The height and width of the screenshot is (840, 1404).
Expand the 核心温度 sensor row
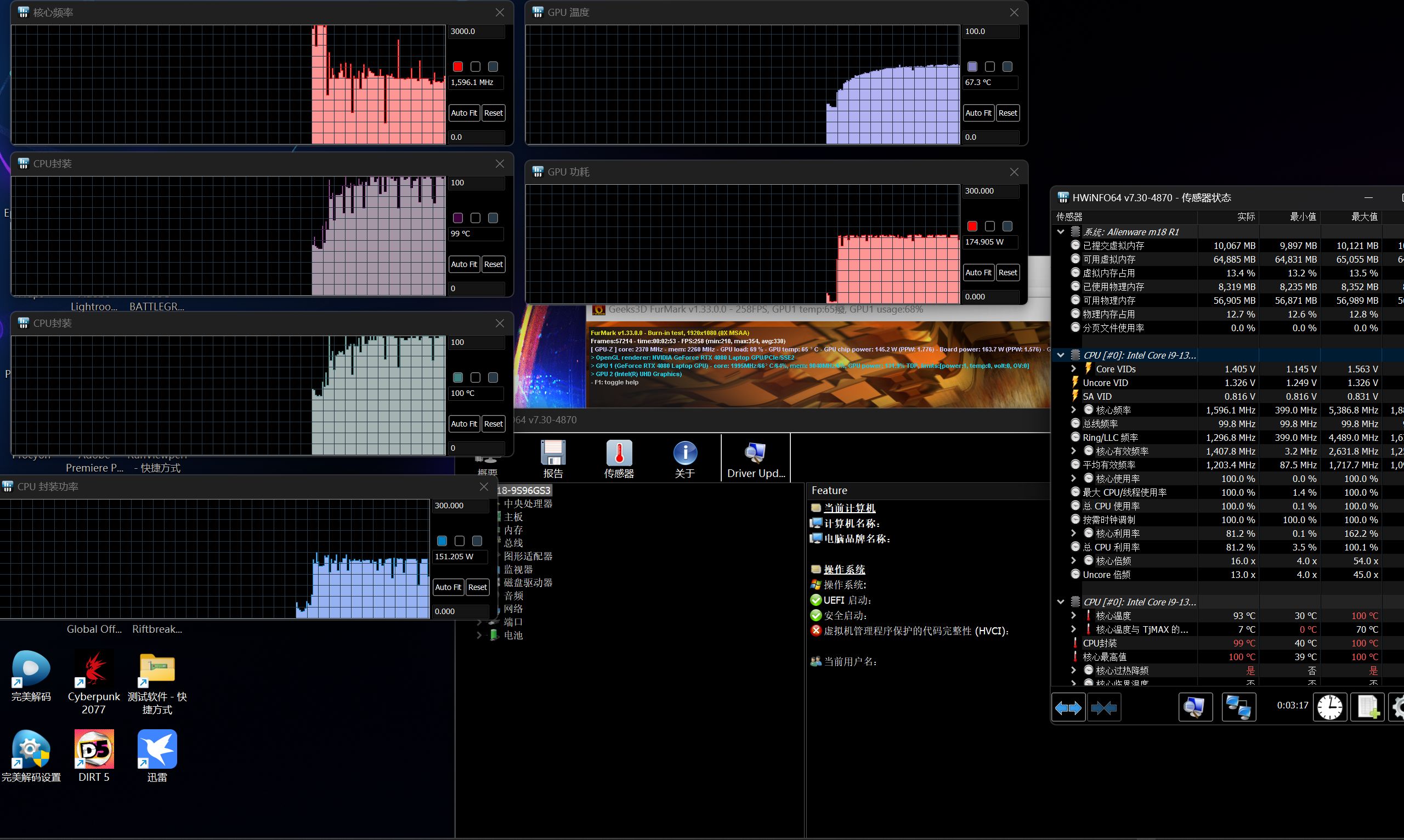1073,615
